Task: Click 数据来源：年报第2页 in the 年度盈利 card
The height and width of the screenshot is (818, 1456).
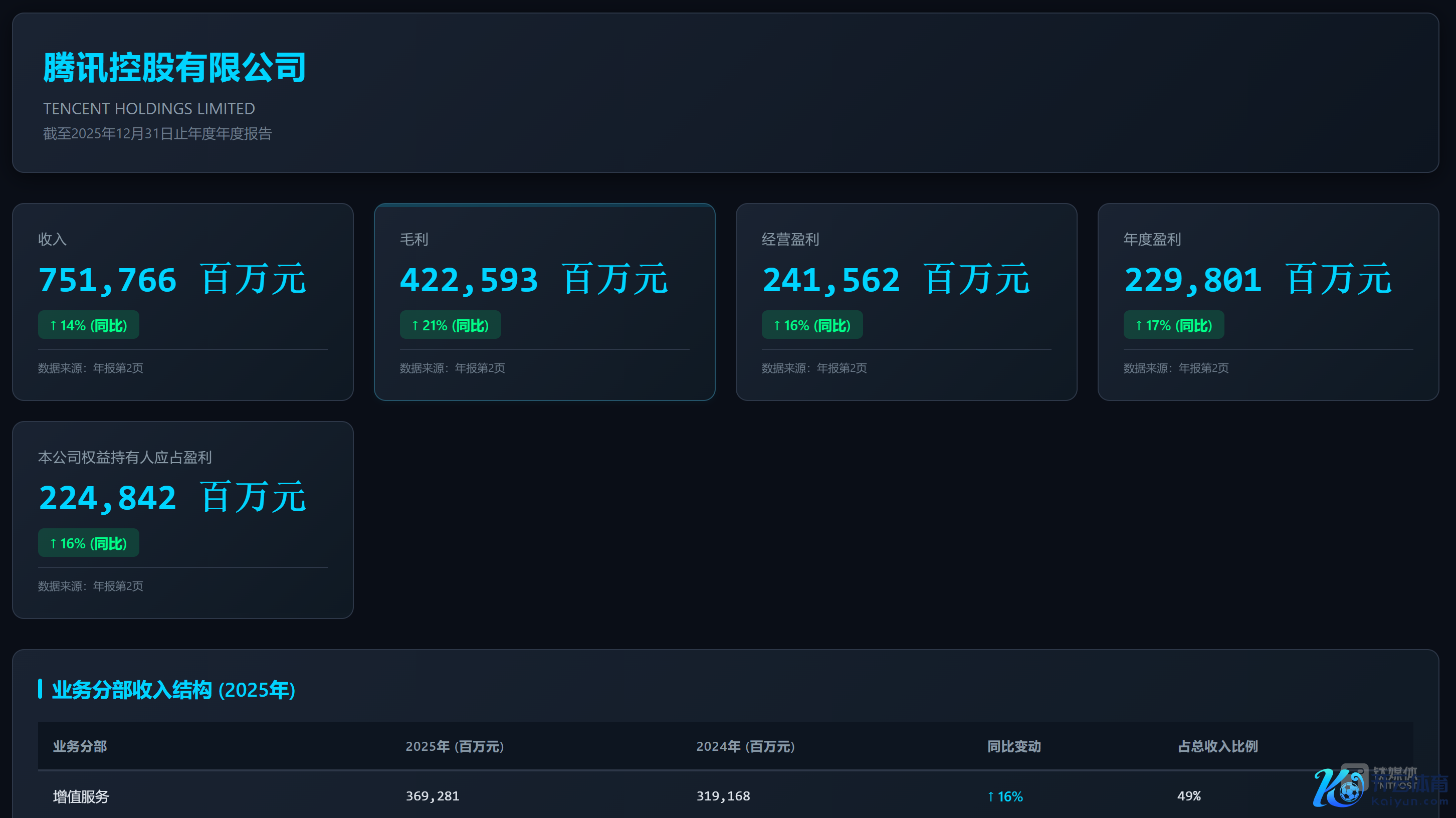Action: pyautogui.click(x=1176, y=368)
